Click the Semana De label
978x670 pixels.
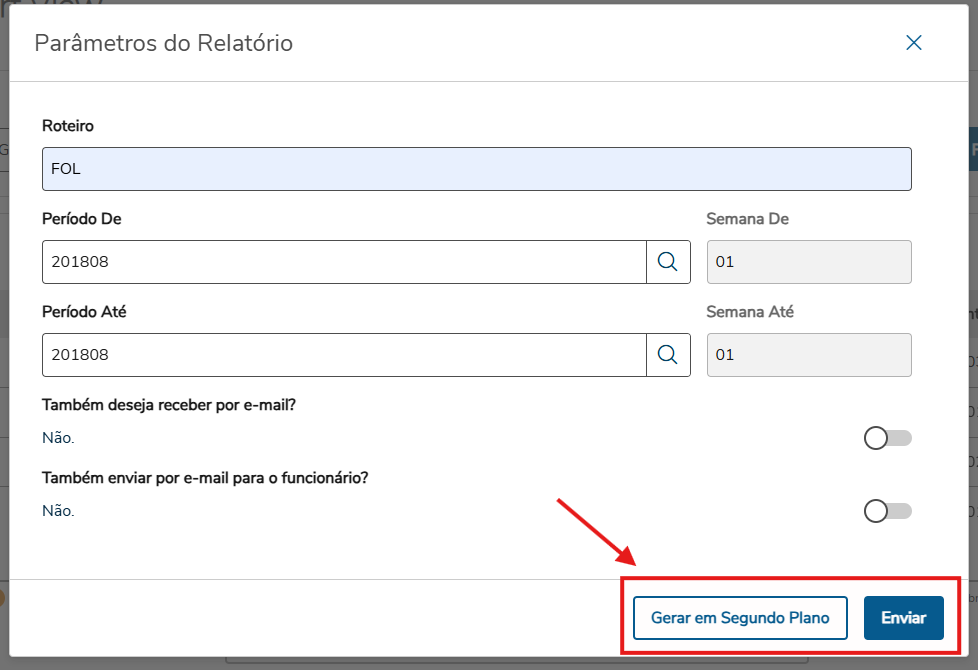pos(747,219)
